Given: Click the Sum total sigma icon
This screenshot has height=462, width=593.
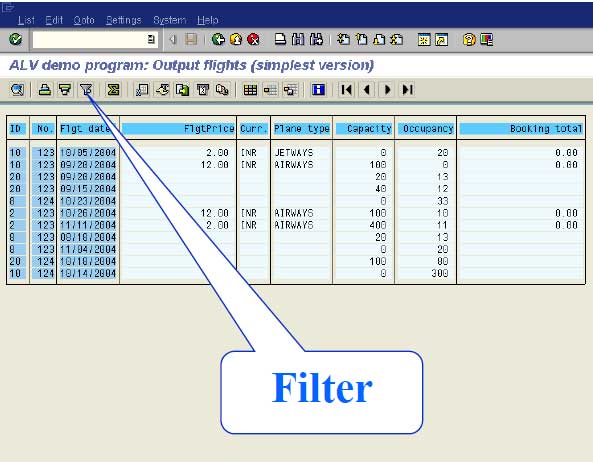Looking at the screenshot, I should [x=113, y=90].
